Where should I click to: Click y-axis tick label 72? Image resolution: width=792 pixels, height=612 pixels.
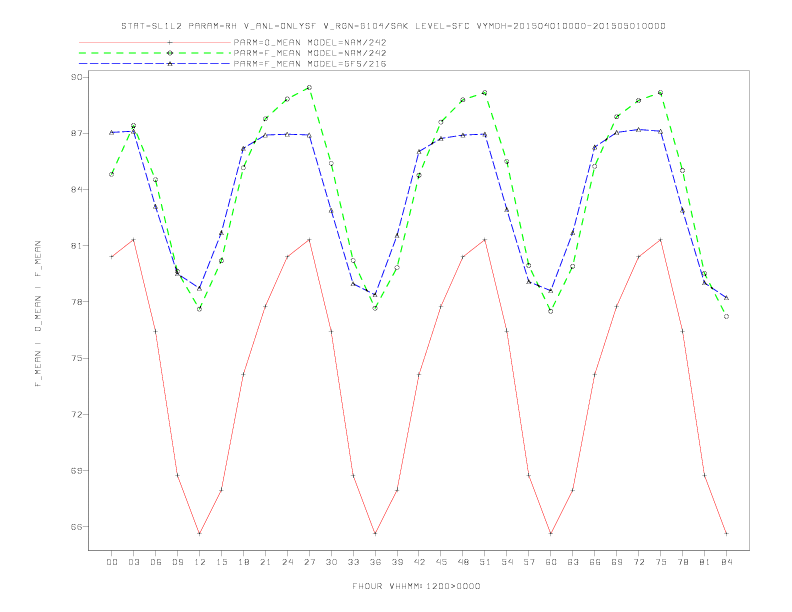(76, 415)
